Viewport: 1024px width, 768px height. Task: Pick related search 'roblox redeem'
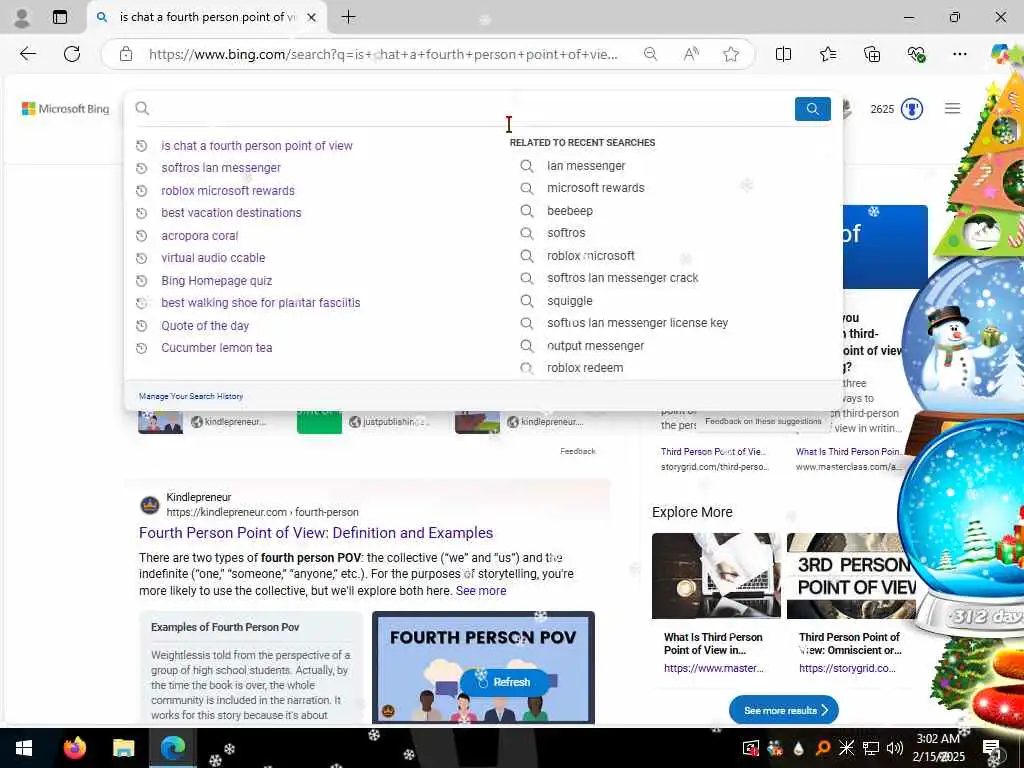coord(585,368)
